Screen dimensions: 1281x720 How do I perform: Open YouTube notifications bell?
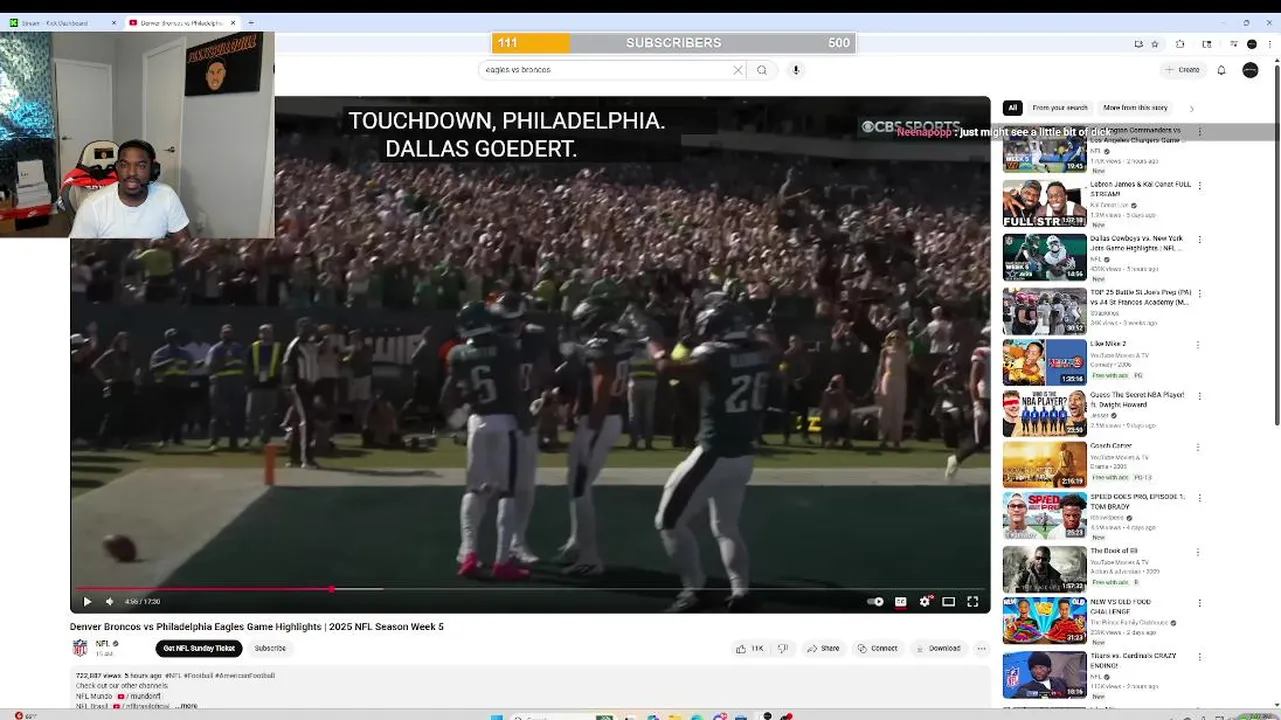pyautogui.click(x=1221, y=70)
